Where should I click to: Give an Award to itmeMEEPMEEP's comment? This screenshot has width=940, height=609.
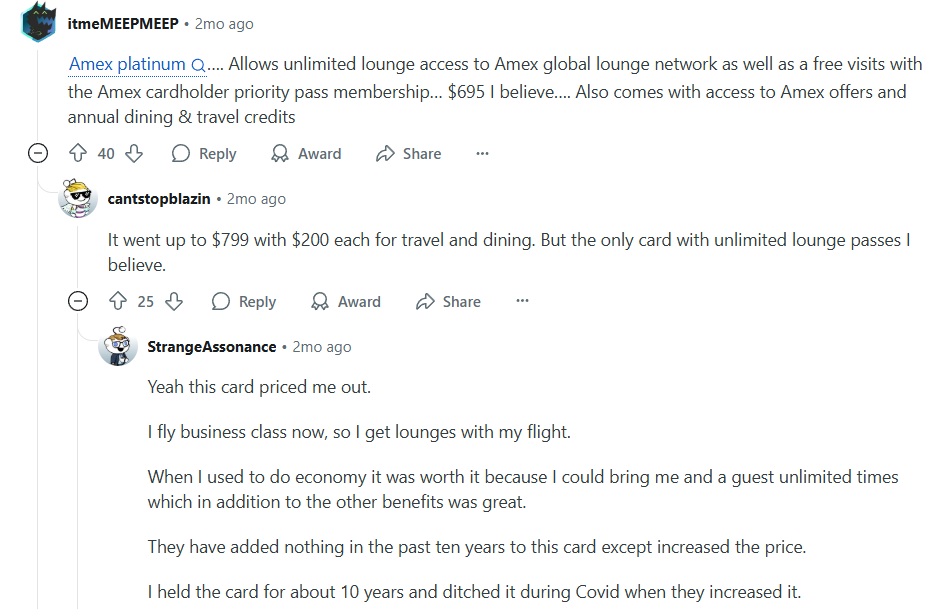[306, 153]
